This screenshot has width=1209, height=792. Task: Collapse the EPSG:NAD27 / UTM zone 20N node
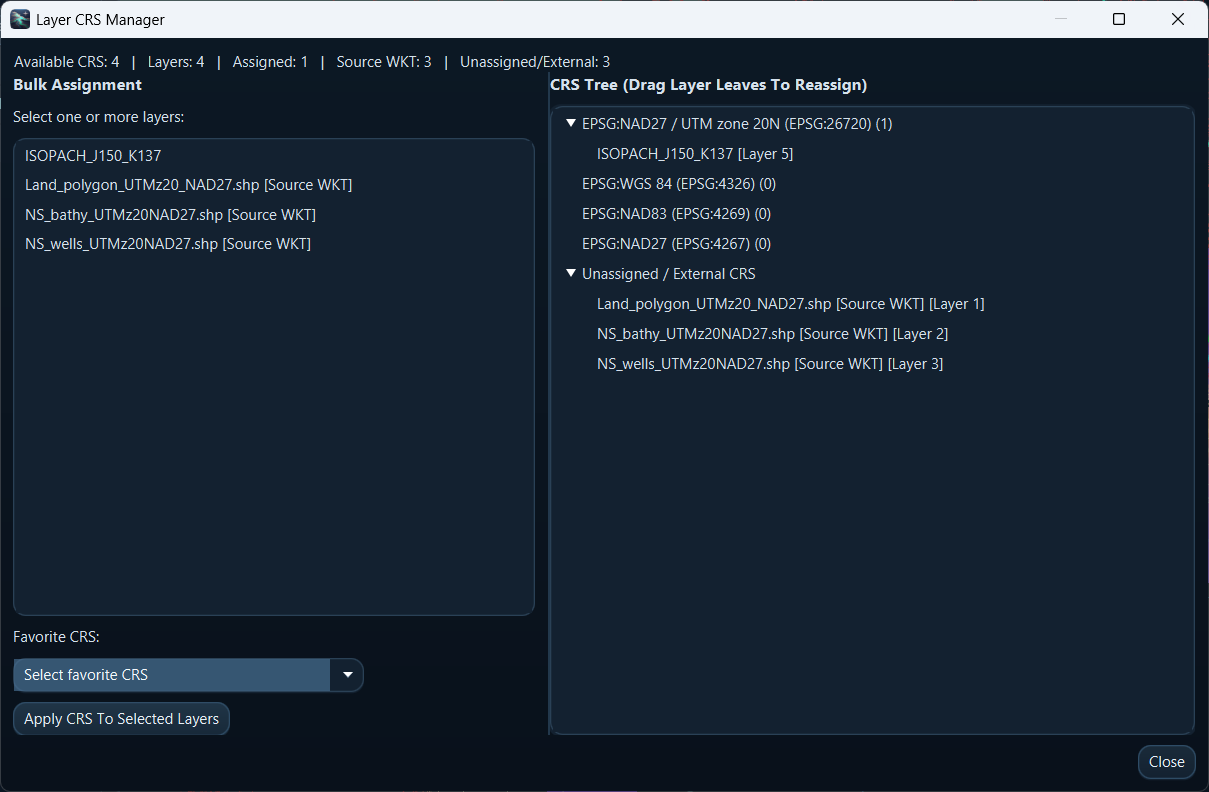point(571,124)
